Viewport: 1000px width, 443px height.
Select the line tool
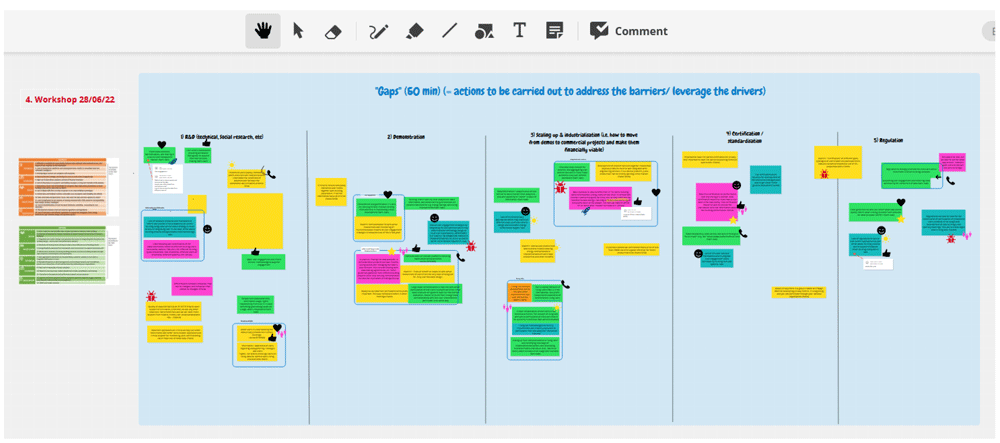(x=450, y=31)
